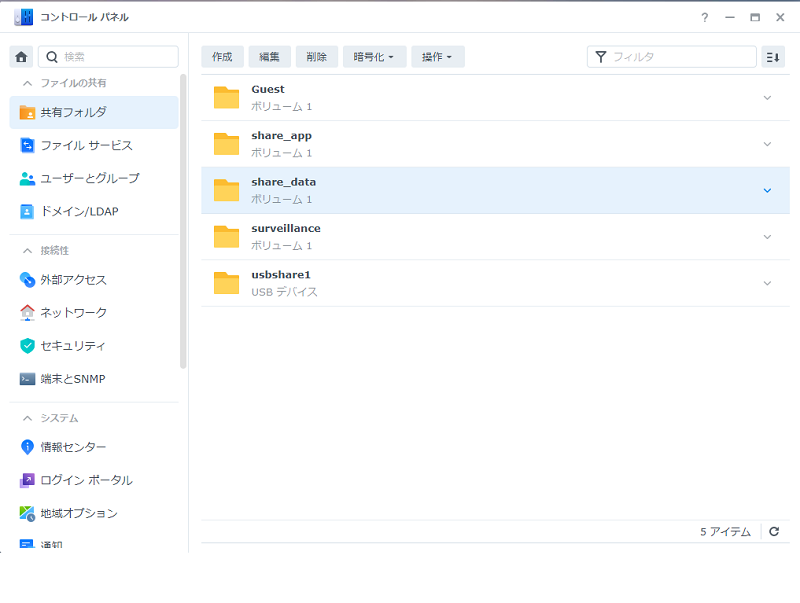Click the usbshare1 folder icon
This screenshot has height=603, width=800.
point(227,283)
